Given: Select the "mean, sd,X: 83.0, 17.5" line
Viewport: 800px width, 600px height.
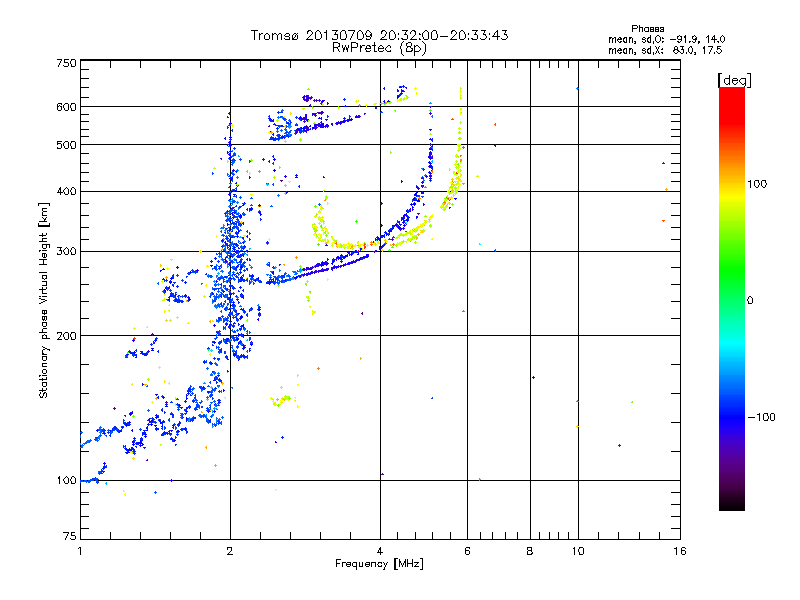Looking at the screenshot, I should click(x=665, y=51).
